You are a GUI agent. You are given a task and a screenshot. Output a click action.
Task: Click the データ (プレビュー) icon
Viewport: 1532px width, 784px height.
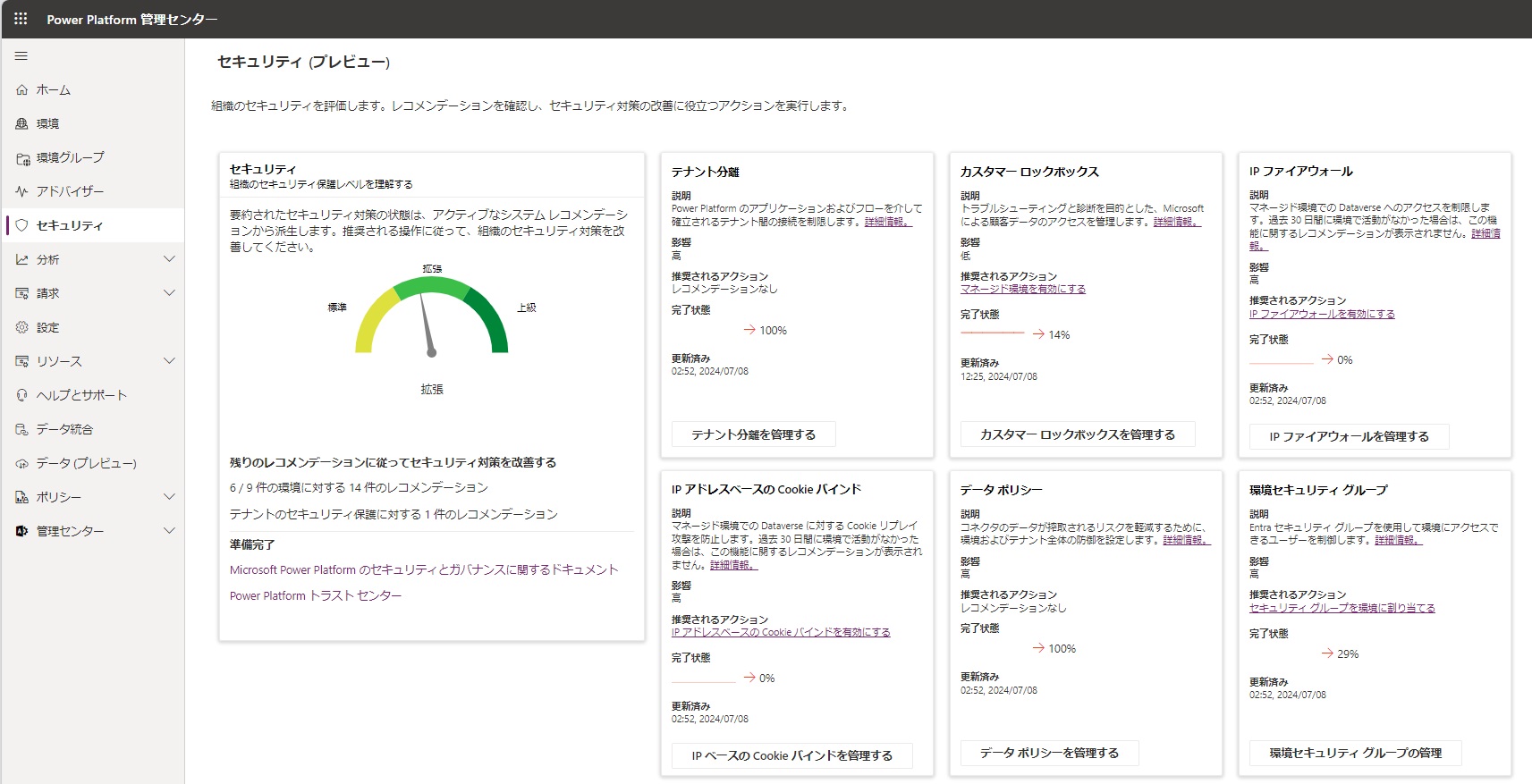[x=22, y=463]
